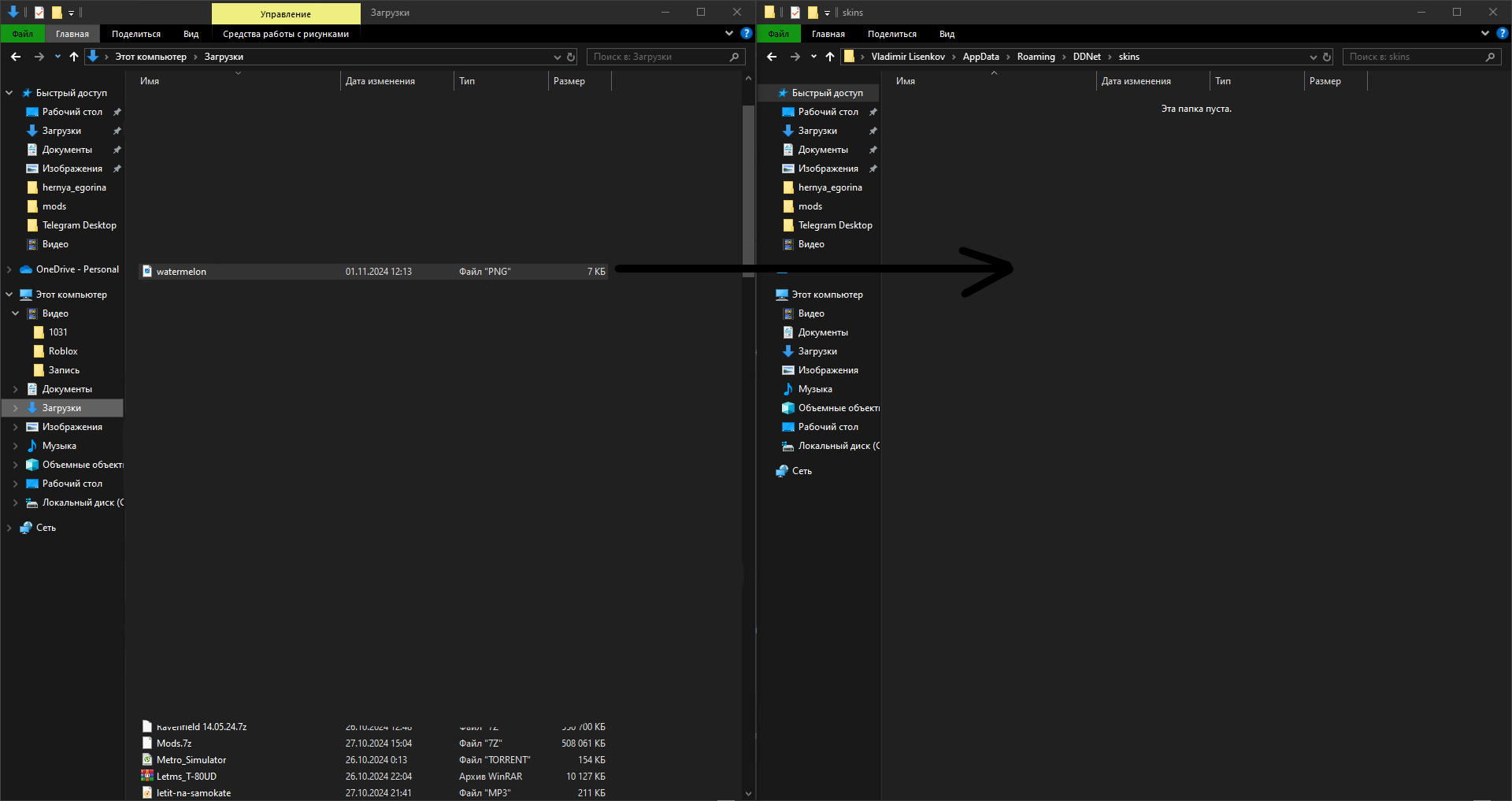Collapse Быстрый доступ in the left window

(9, 93)
